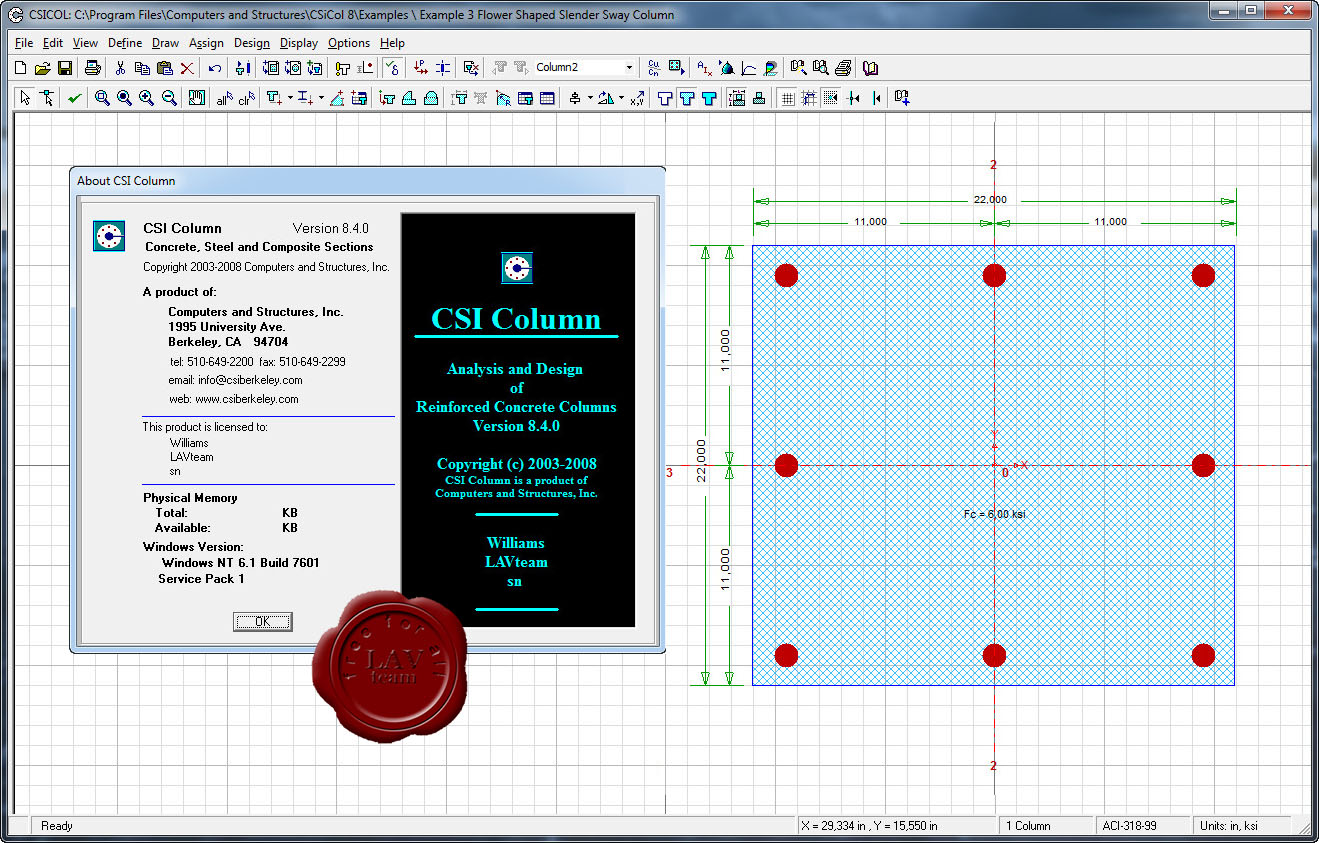Click OK in the About CSI Column dialog
The width and height of the screenshot is (1319, 843).
pos(262,621)
